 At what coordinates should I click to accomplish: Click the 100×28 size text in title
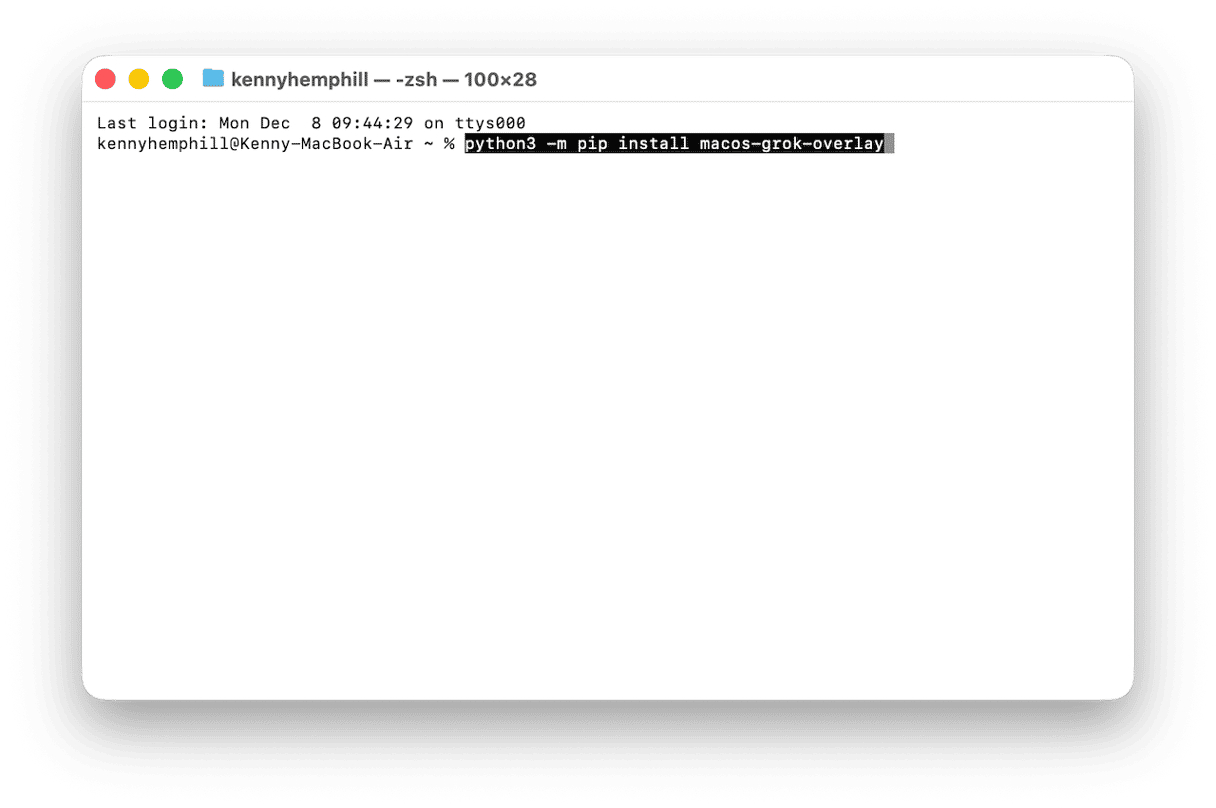click(x=501, y=79)
